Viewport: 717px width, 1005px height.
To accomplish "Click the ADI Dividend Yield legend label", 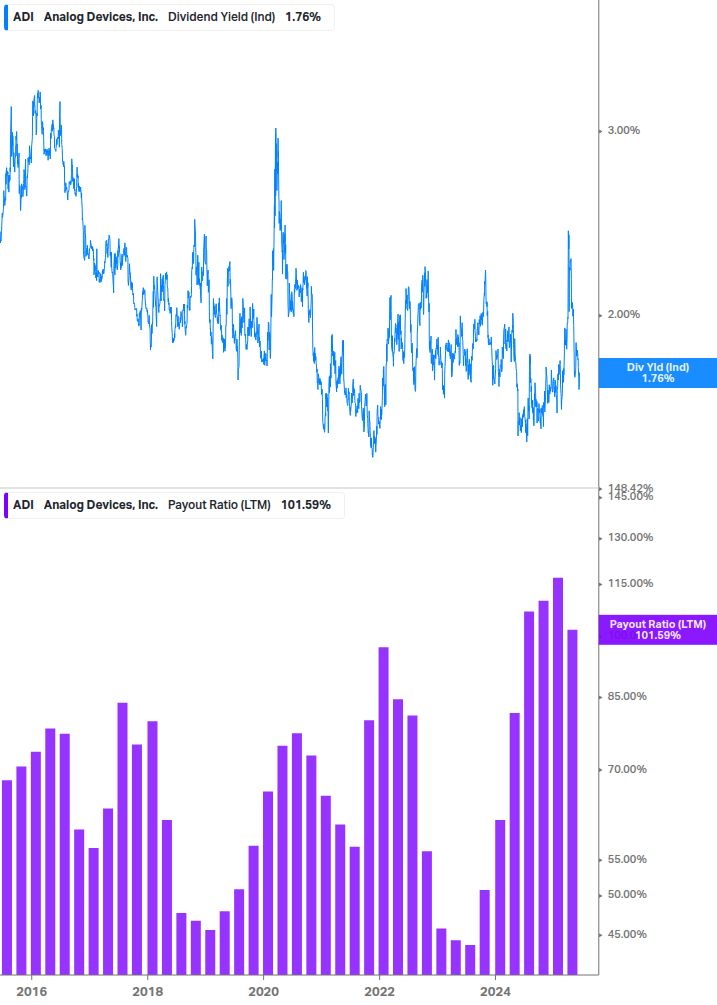I will [x=169, y=17].
